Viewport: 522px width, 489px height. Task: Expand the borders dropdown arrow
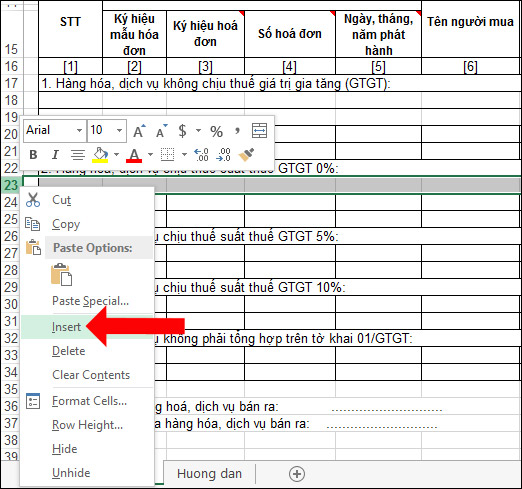pyautogui.click(x=184, y=154)
